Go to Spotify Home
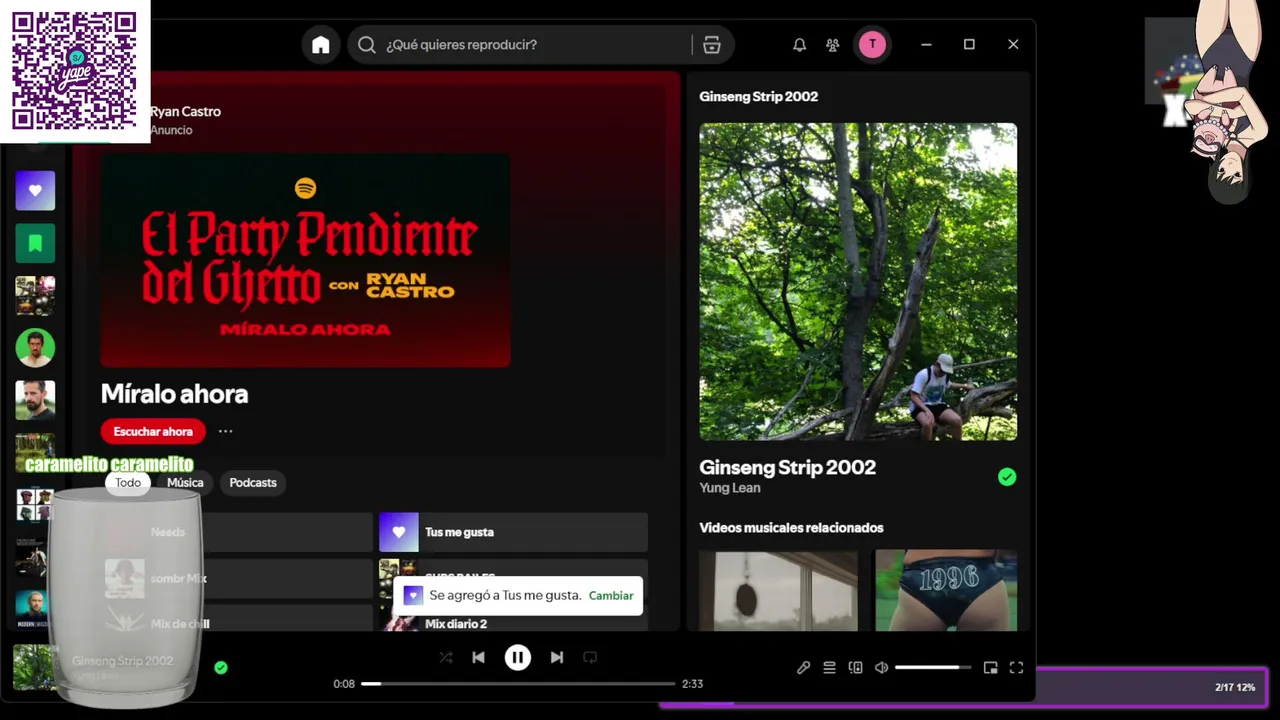The width and height of the screenshot is (1280, 720). pyautogui.click(x=320, y=45)
